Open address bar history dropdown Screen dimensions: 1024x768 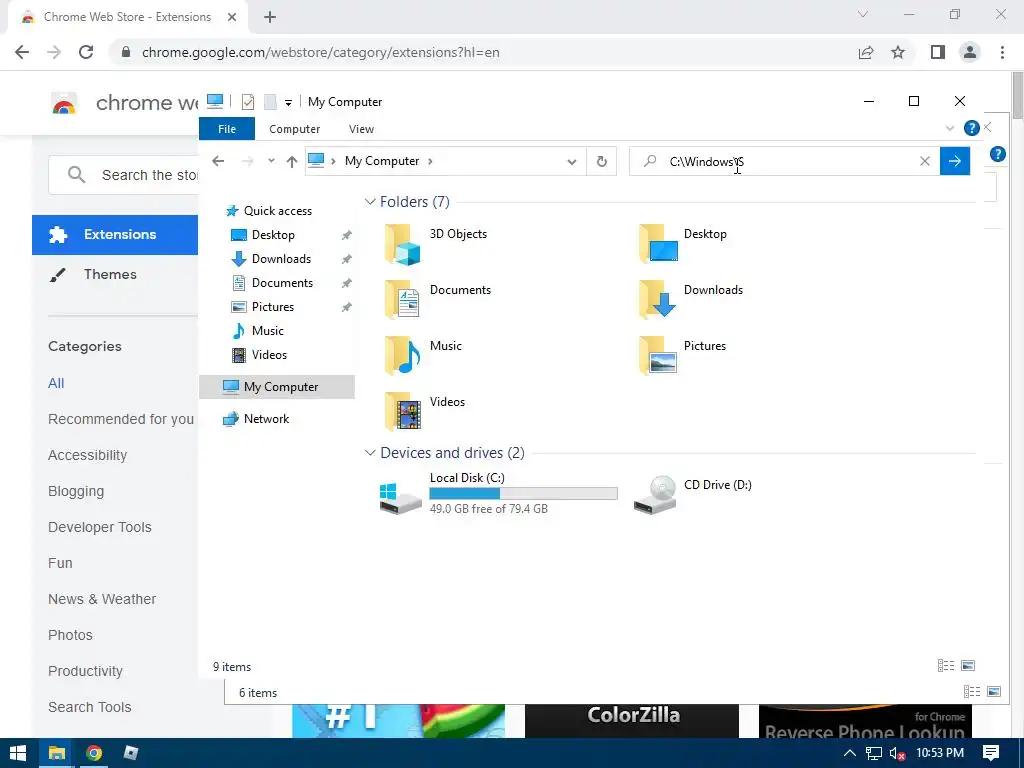tap(571, 161)
